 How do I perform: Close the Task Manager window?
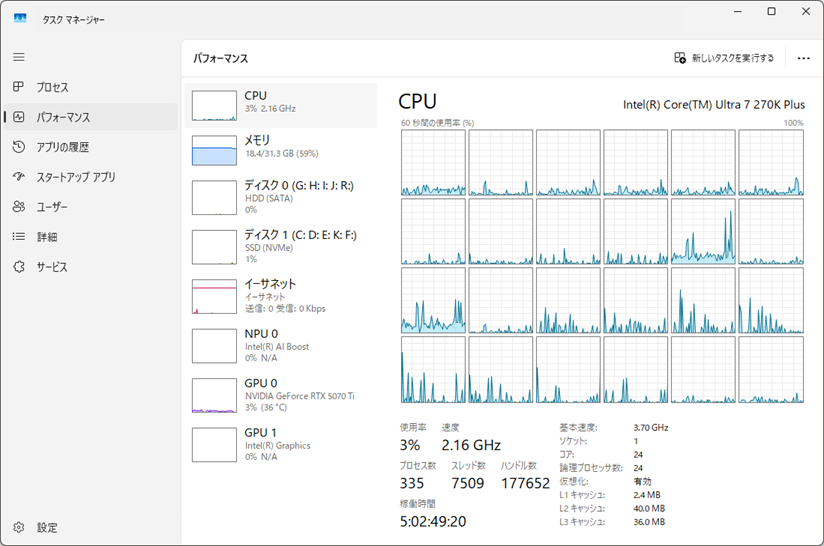tap(806, 11)
